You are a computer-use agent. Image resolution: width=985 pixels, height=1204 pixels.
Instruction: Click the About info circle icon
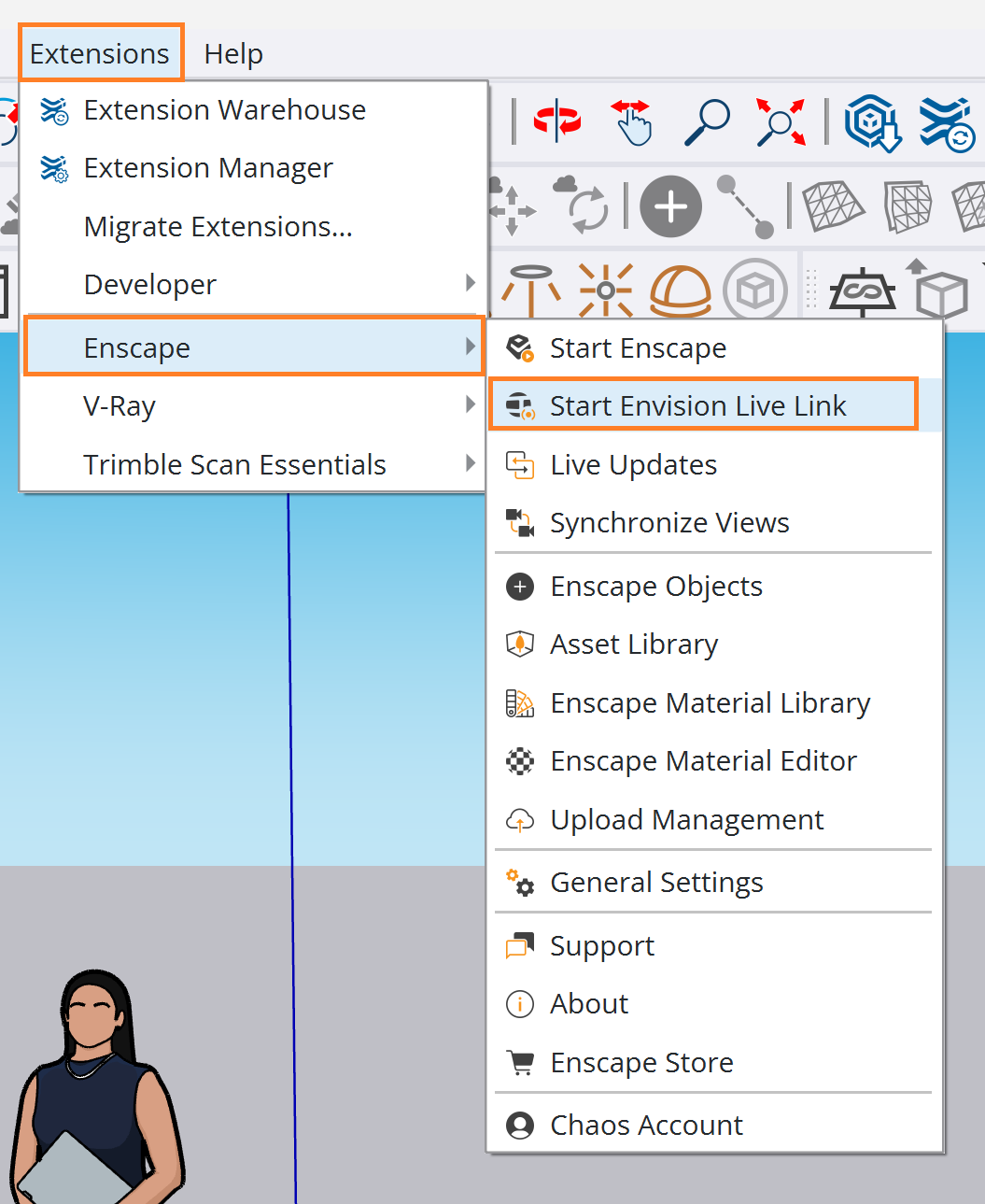tap(520, 1004)
